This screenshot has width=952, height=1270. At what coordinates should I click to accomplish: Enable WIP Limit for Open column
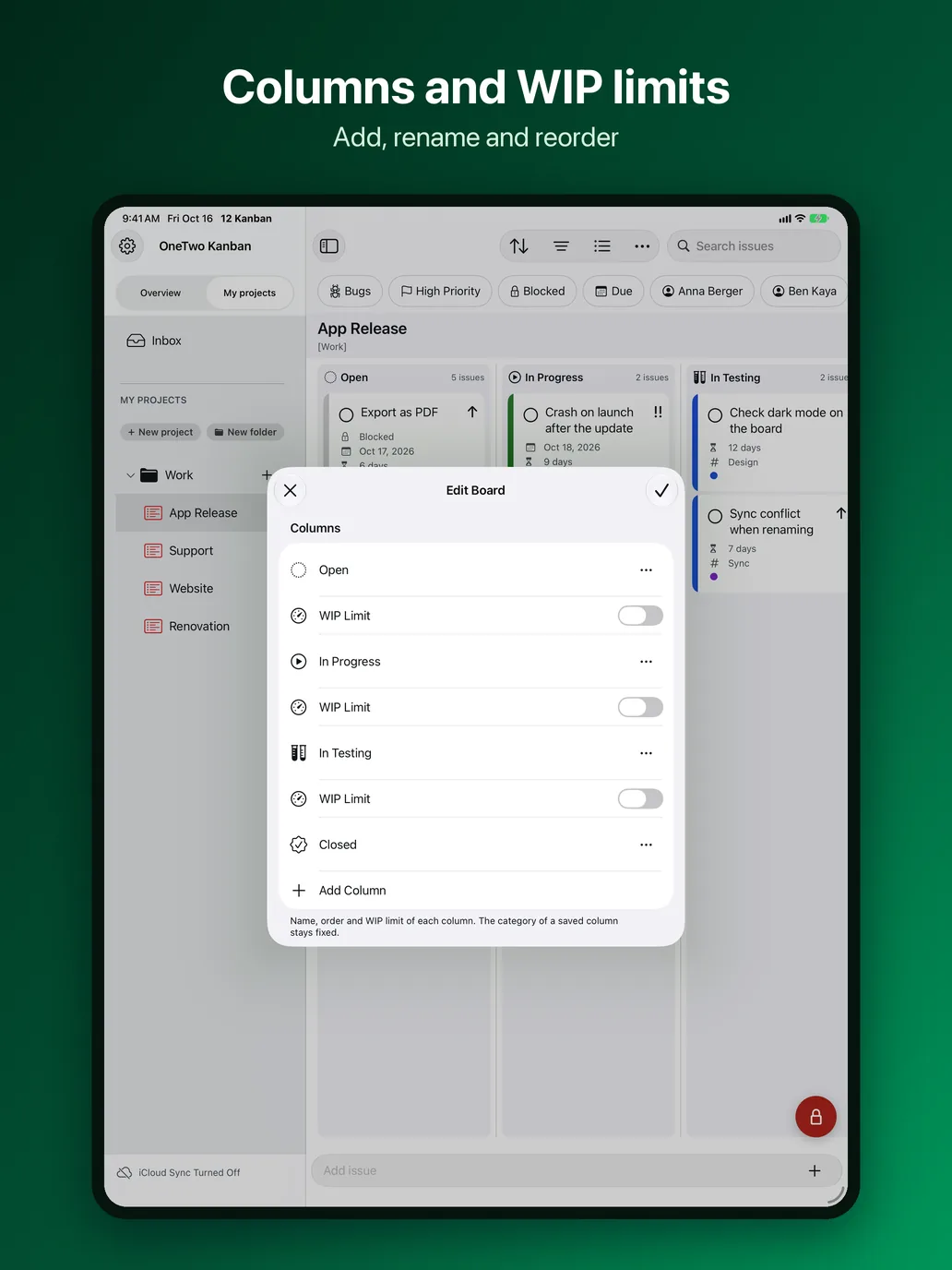pos(640,616)
